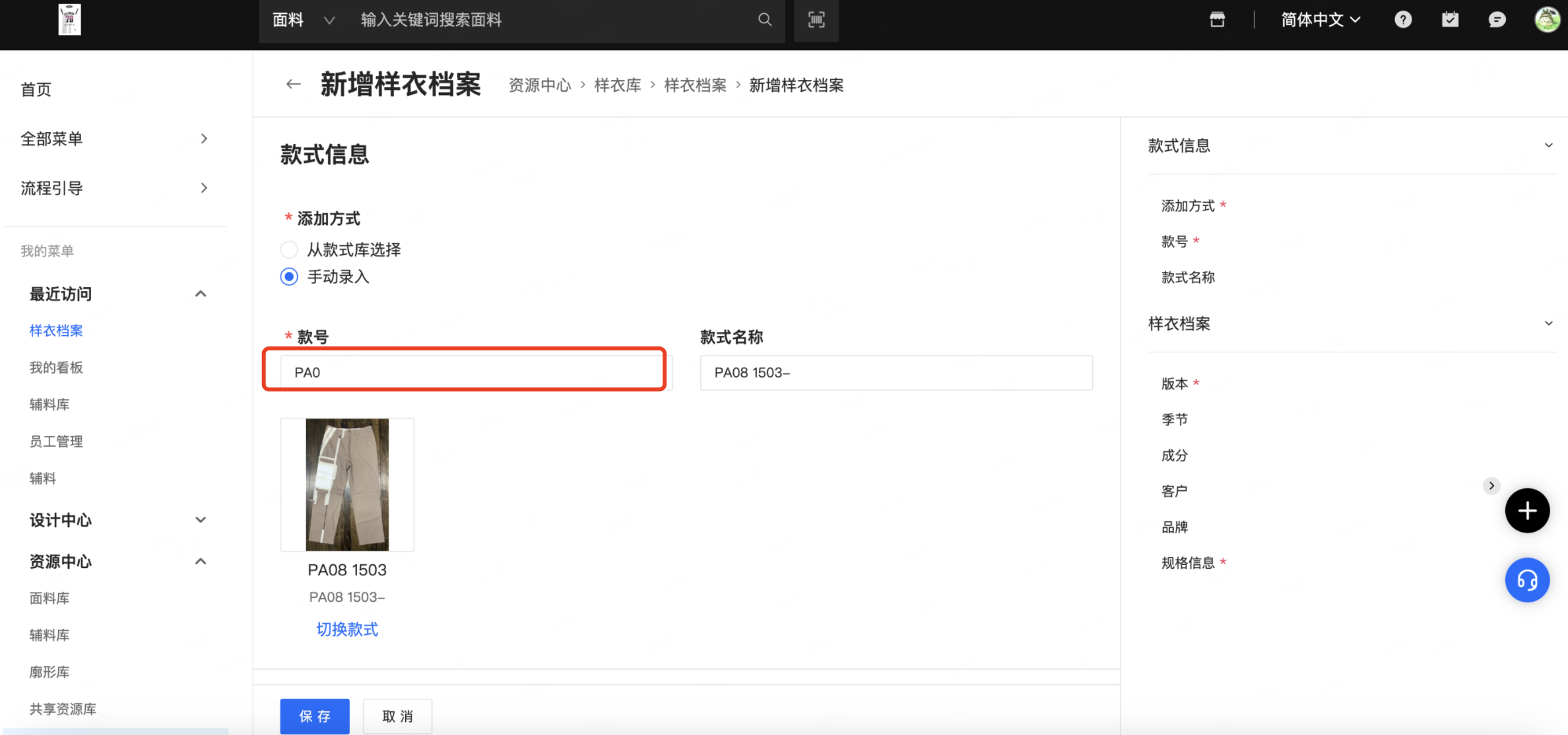Image resolution: width=1568 pixels, height=735 pixels.
Task: Click the 保存 button
Action: pyautogui.click(x=314, y=716)
